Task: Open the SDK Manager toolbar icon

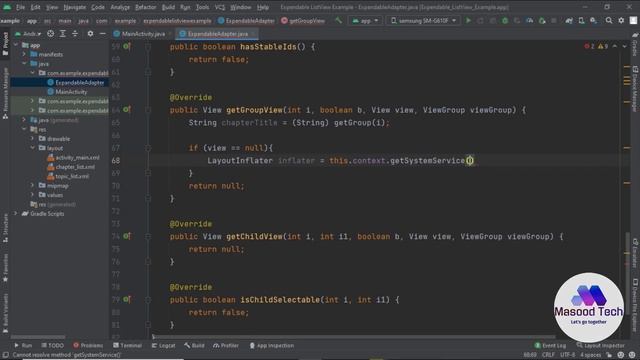Action: (593, 20)
